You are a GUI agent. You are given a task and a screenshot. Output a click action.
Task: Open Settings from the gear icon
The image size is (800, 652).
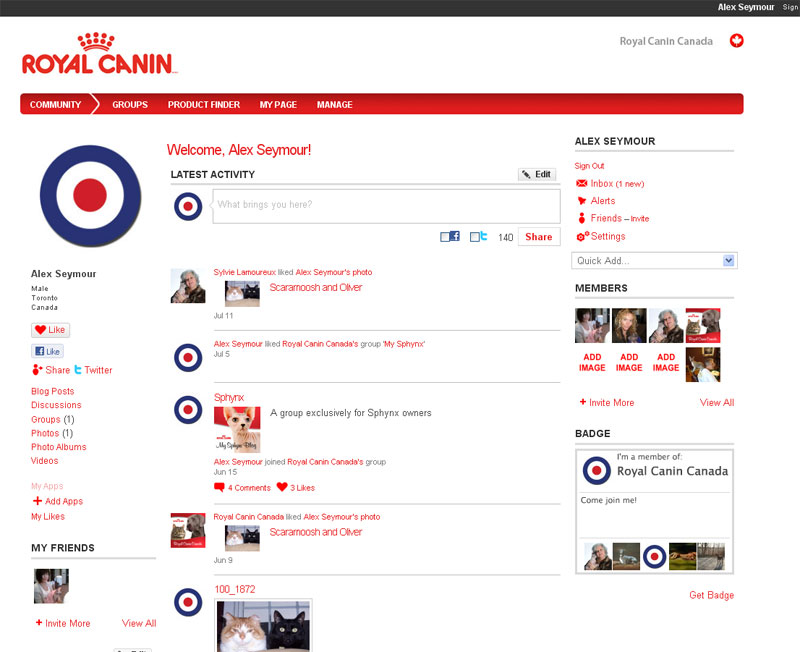582,236
